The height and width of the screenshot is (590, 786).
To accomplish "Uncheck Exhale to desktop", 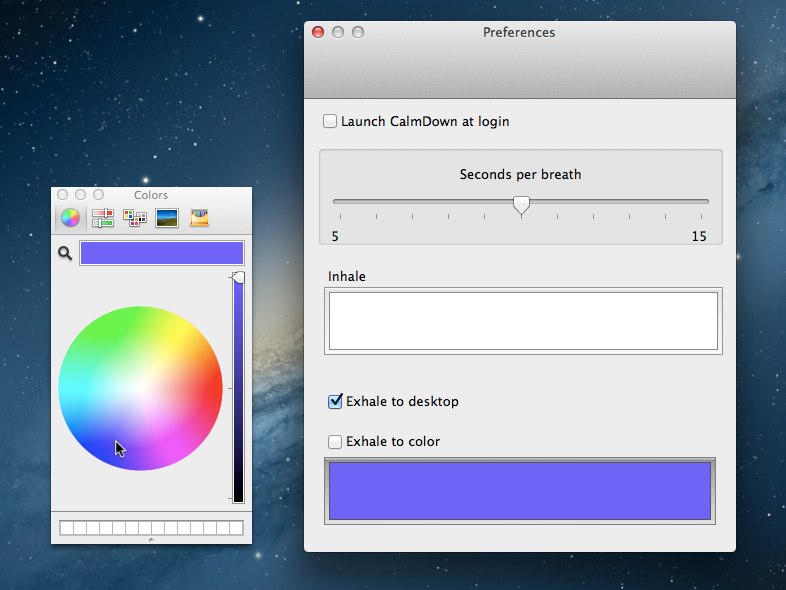I will coord(335,402).
